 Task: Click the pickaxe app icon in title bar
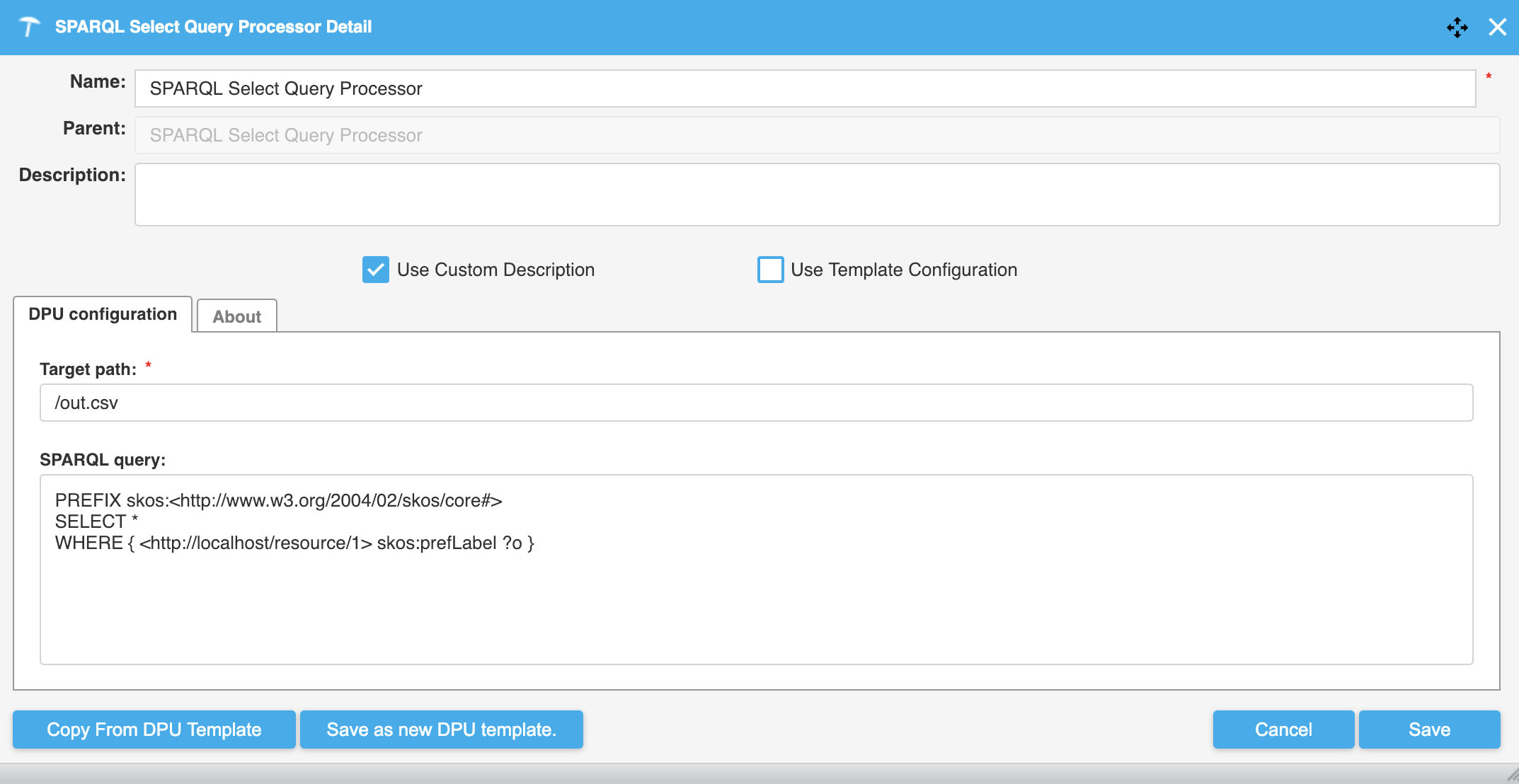[x=29, y=27]
